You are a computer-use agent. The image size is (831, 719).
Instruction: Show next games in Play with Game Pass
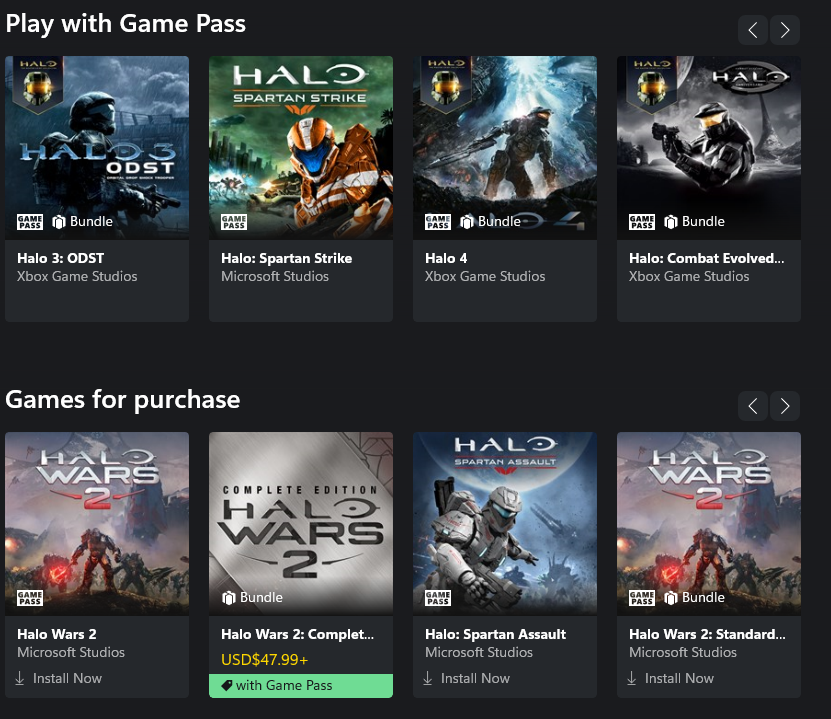click(785, 30)
